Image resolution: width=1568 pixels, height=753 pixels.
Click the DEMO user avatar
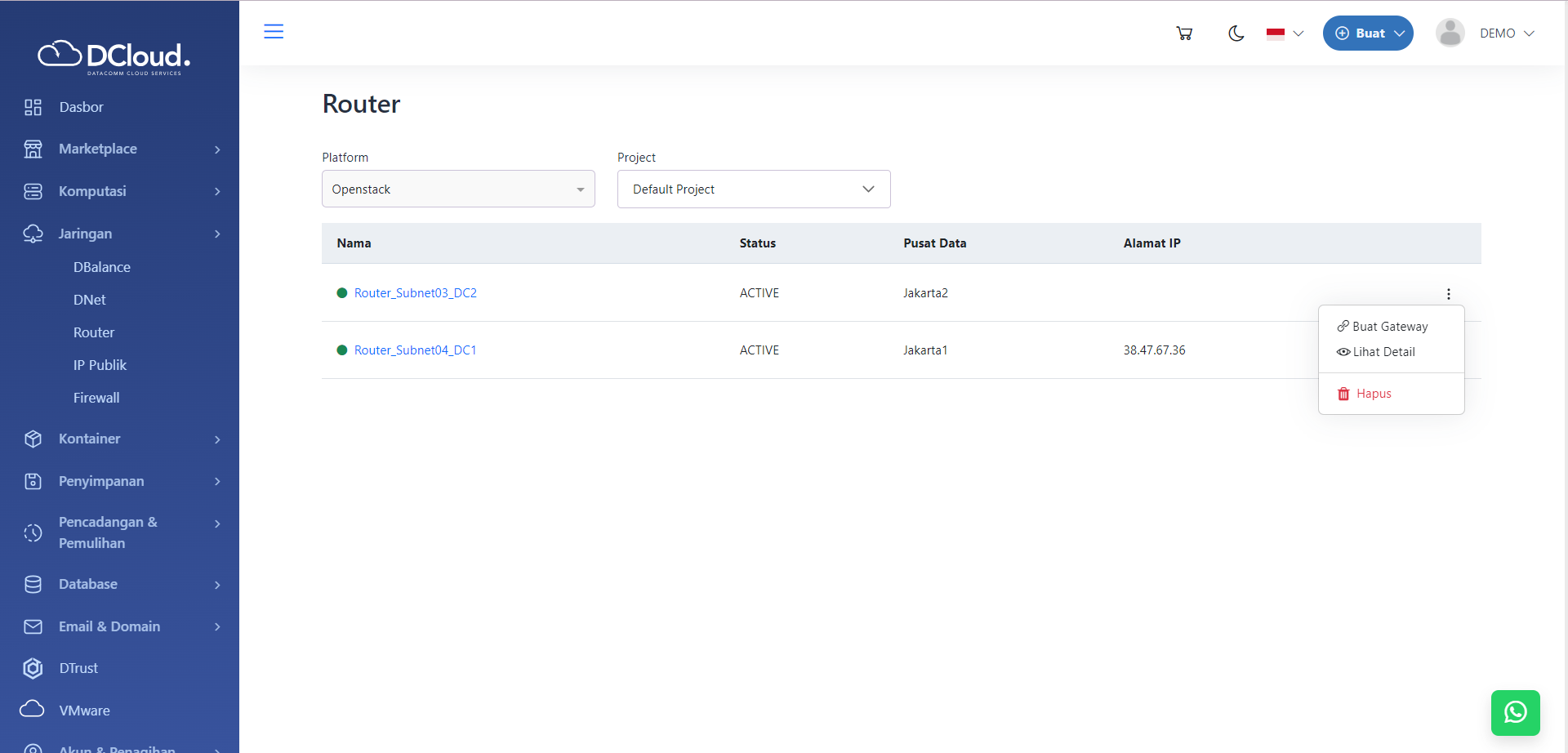click(x=1450, y=33)
